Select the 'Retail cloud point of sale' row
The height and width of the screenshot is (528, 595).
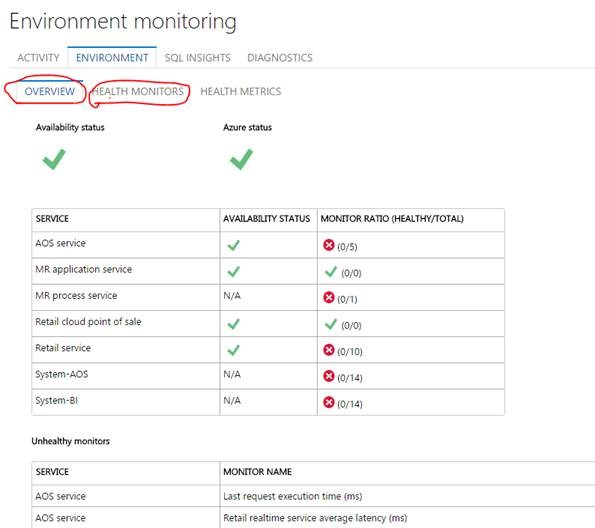coord(268,323)
